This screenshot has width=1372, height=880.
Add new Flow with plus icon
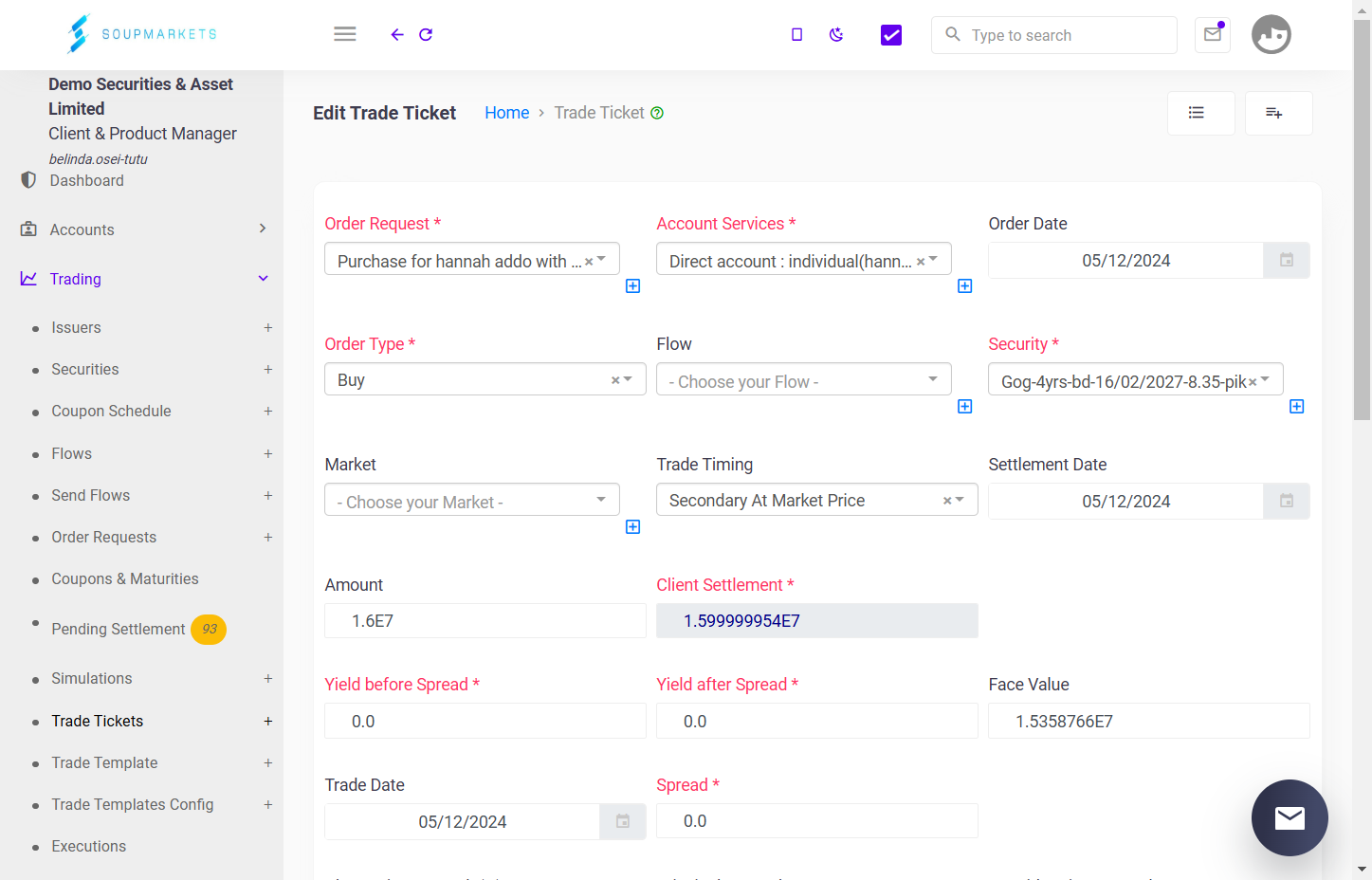coord(965,407)
